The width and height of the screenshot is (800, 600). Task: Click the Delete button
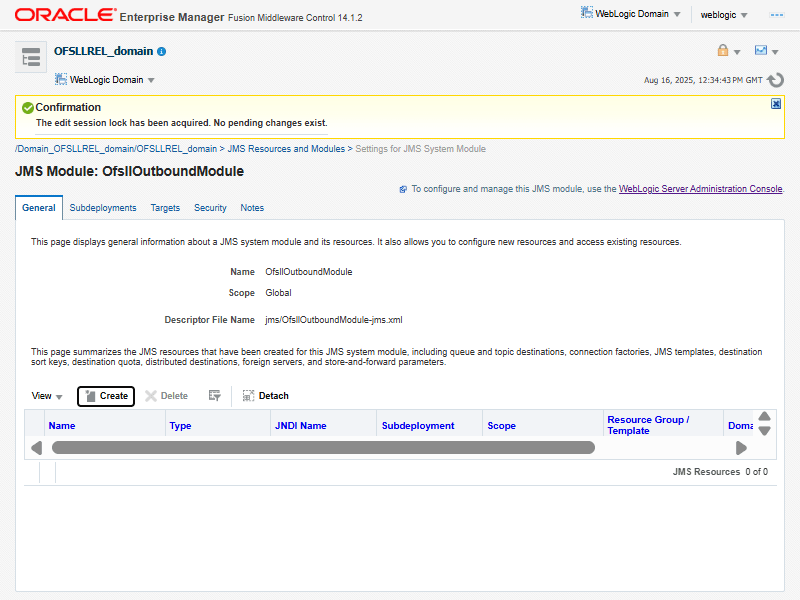pyautogui.click(x=166, y=396)
